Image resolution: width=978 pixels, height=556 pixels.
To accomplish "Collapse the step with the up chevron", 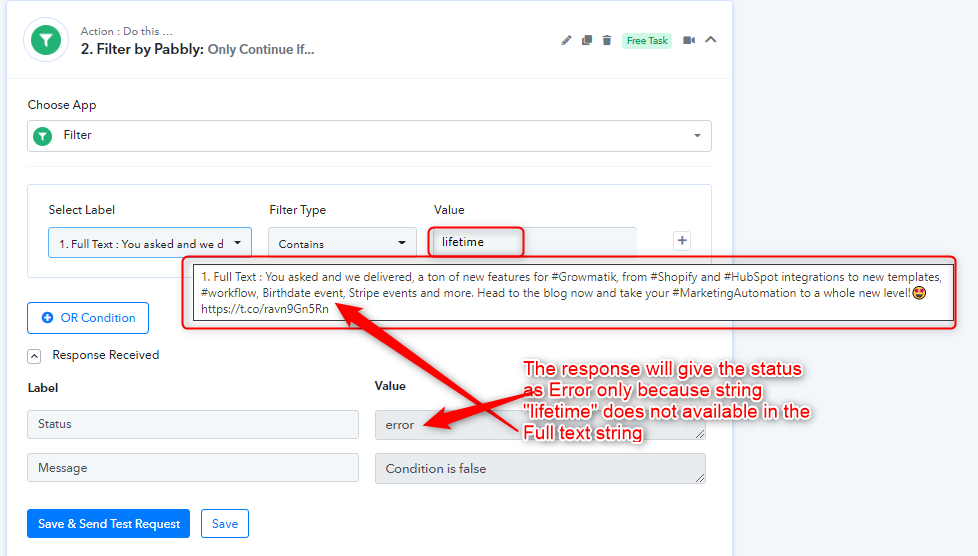I will click(710, 40).
